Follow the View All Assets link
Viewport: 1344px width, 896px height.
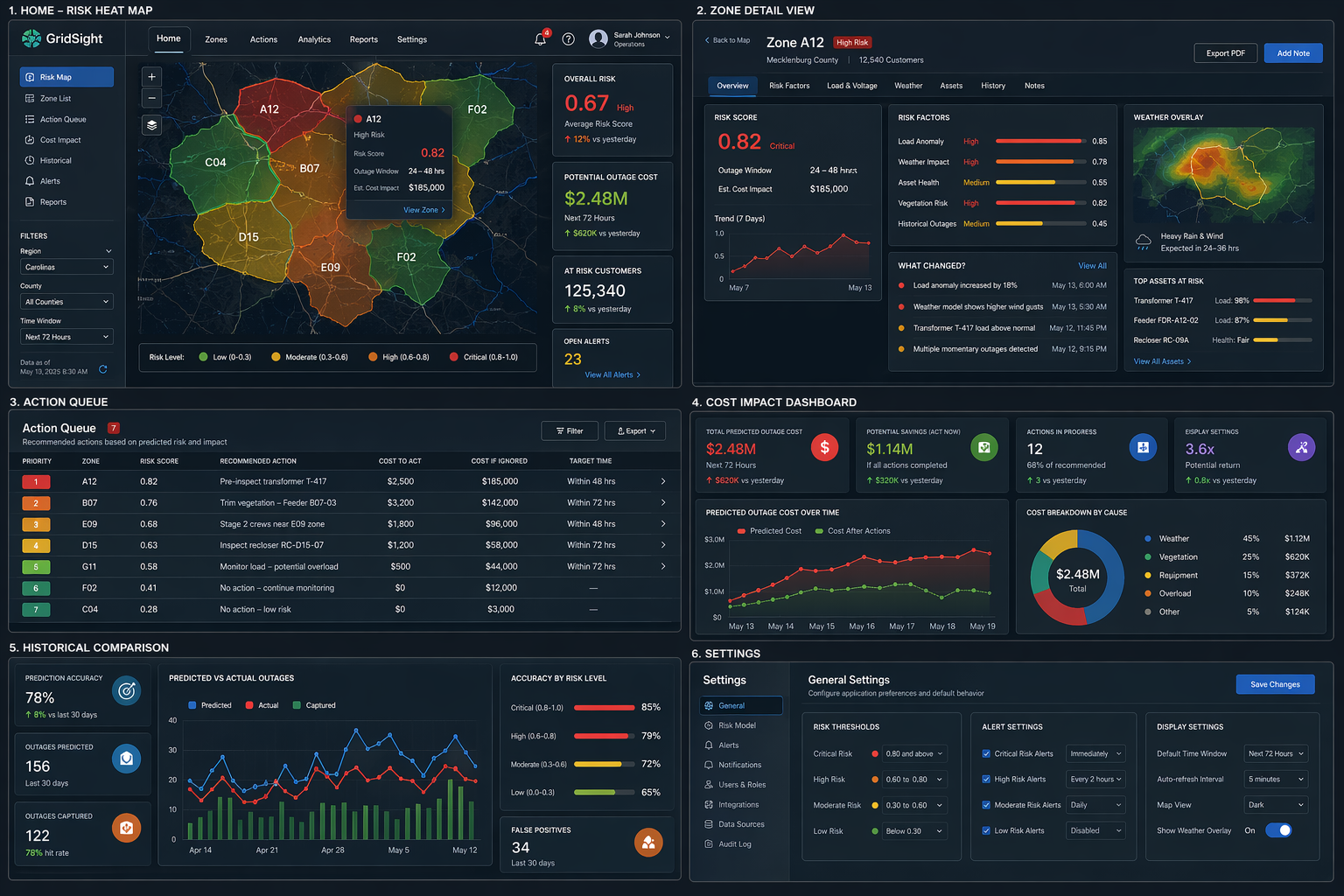point(1162,361)
